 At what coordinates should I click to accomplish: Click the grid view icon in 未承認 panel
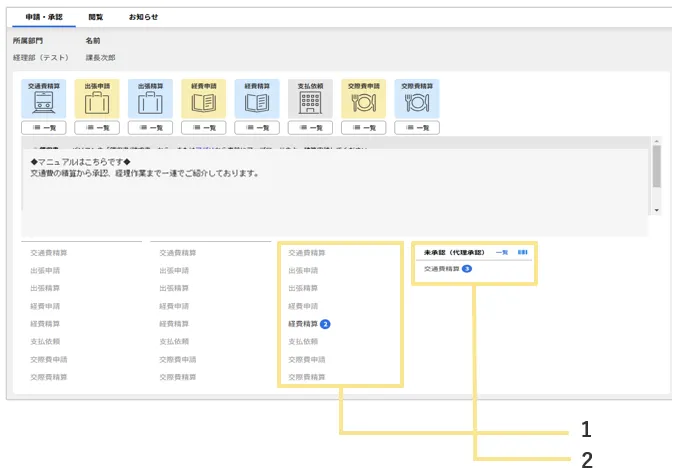pyautogui.click(x=521, y=253)
